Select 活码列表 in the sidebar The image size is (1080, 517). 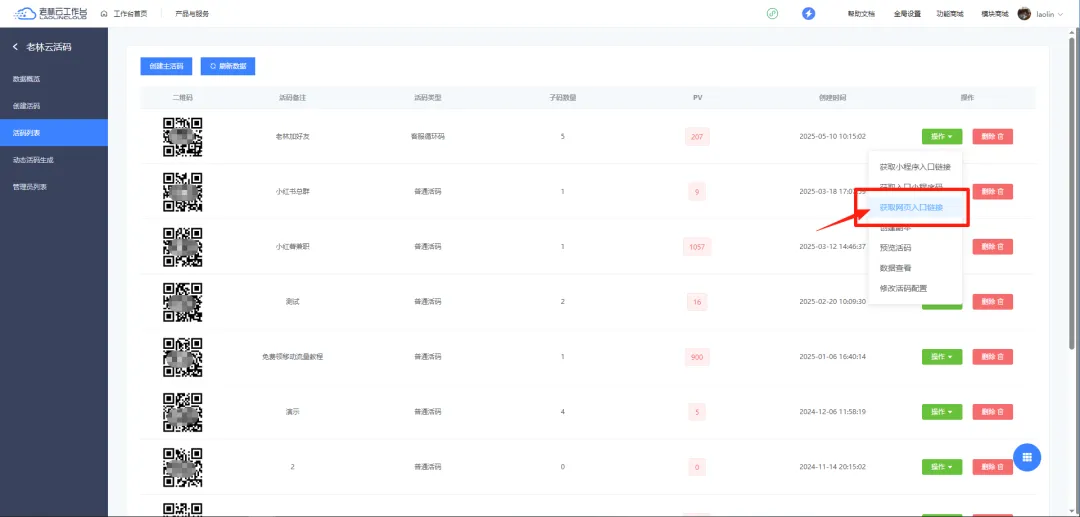pos(54,133)
